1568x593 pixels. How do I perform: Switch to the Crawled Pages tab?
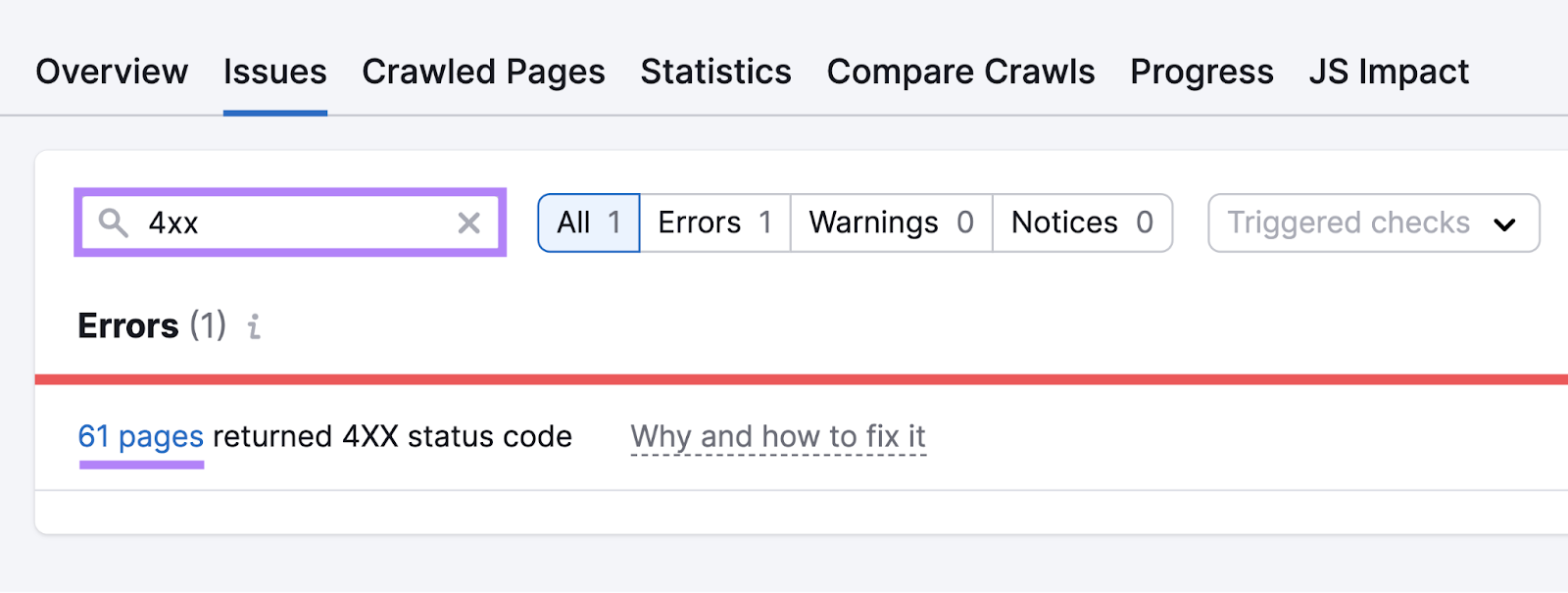pyautogui.click(x=483, y=72)
